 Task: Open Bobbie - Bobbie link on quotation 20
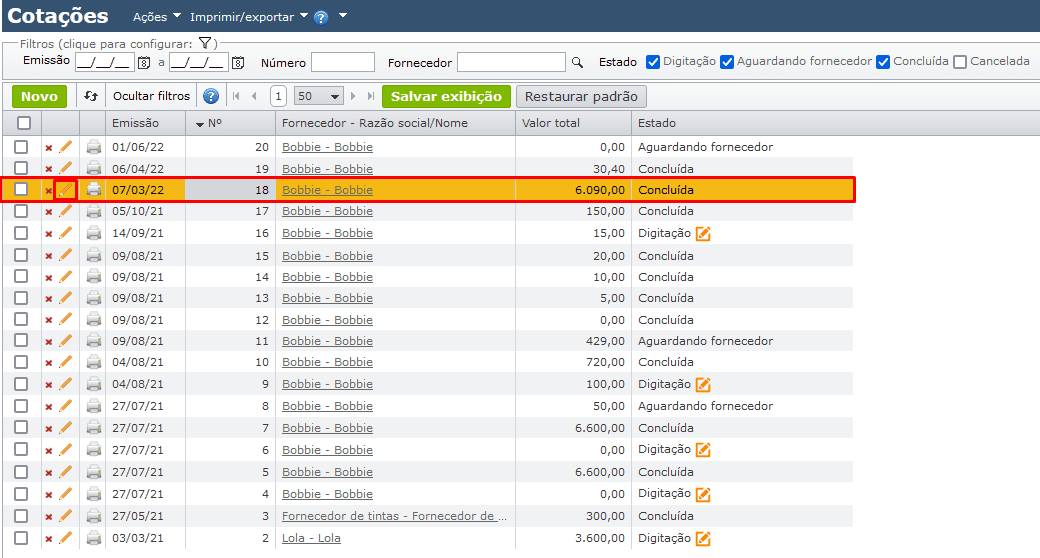pos(327,147)
